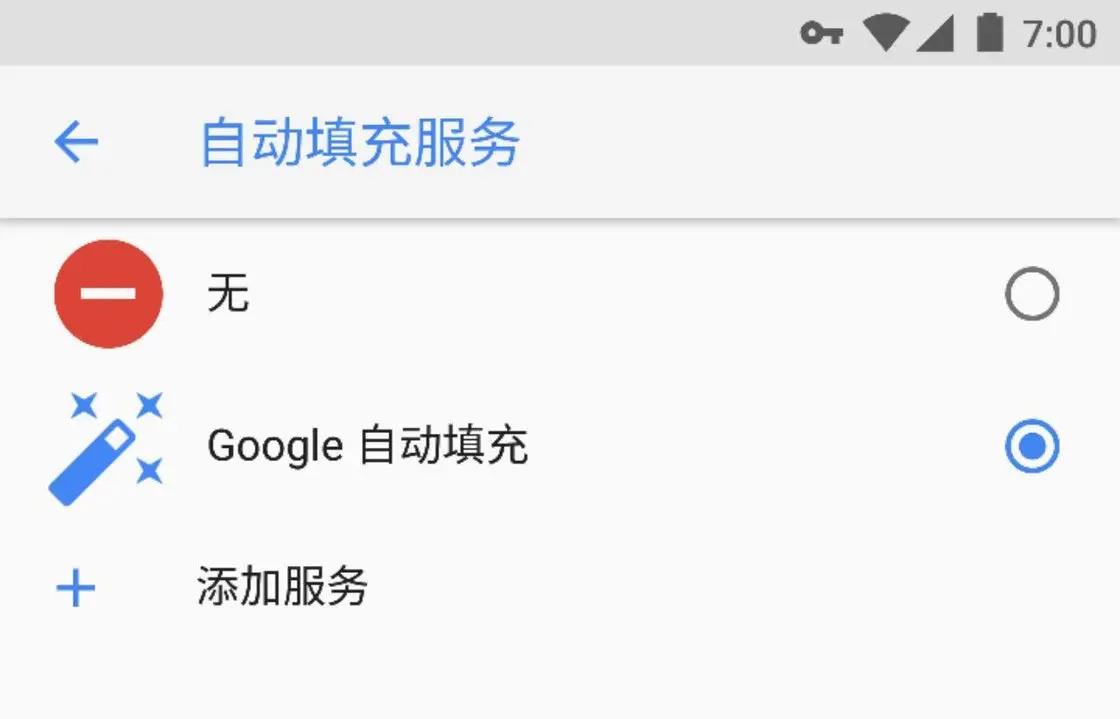Tap empty space in the status bar
This screenshot has width=1120, height=719.
(x=393, y=32)
